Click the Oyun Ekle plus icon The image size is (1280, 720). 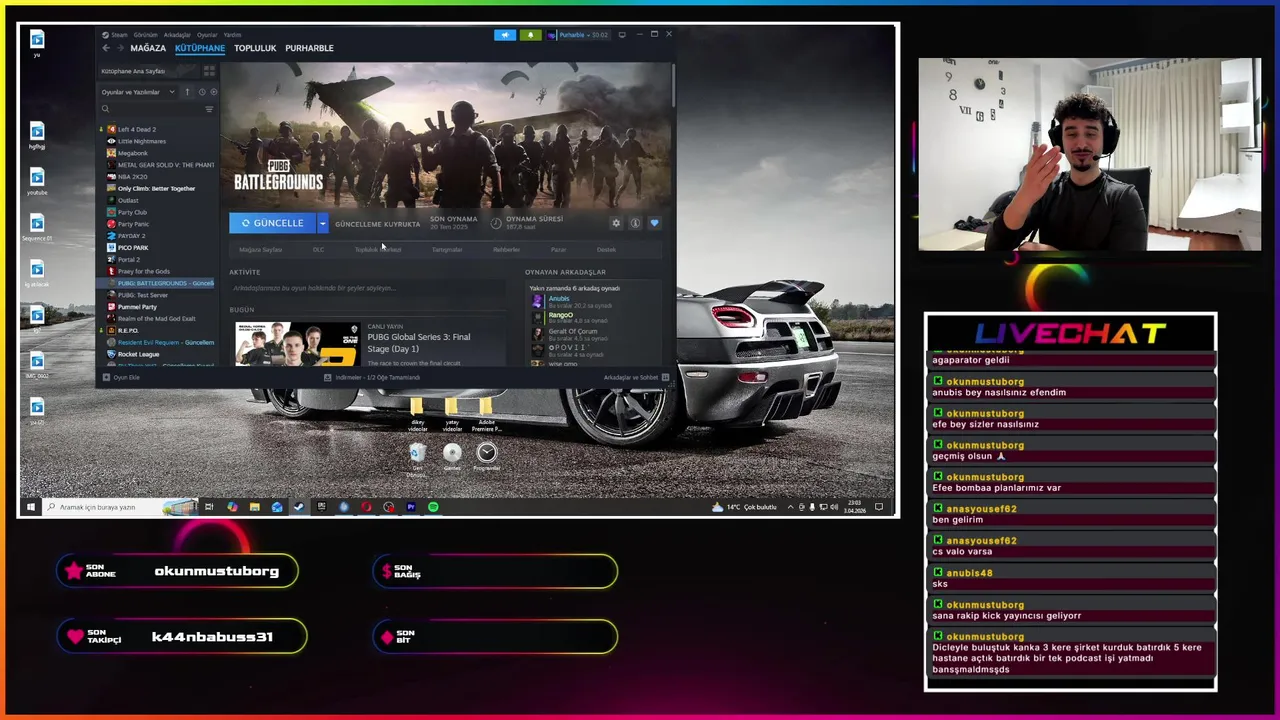pyautogui.click(x=106, y=378)
